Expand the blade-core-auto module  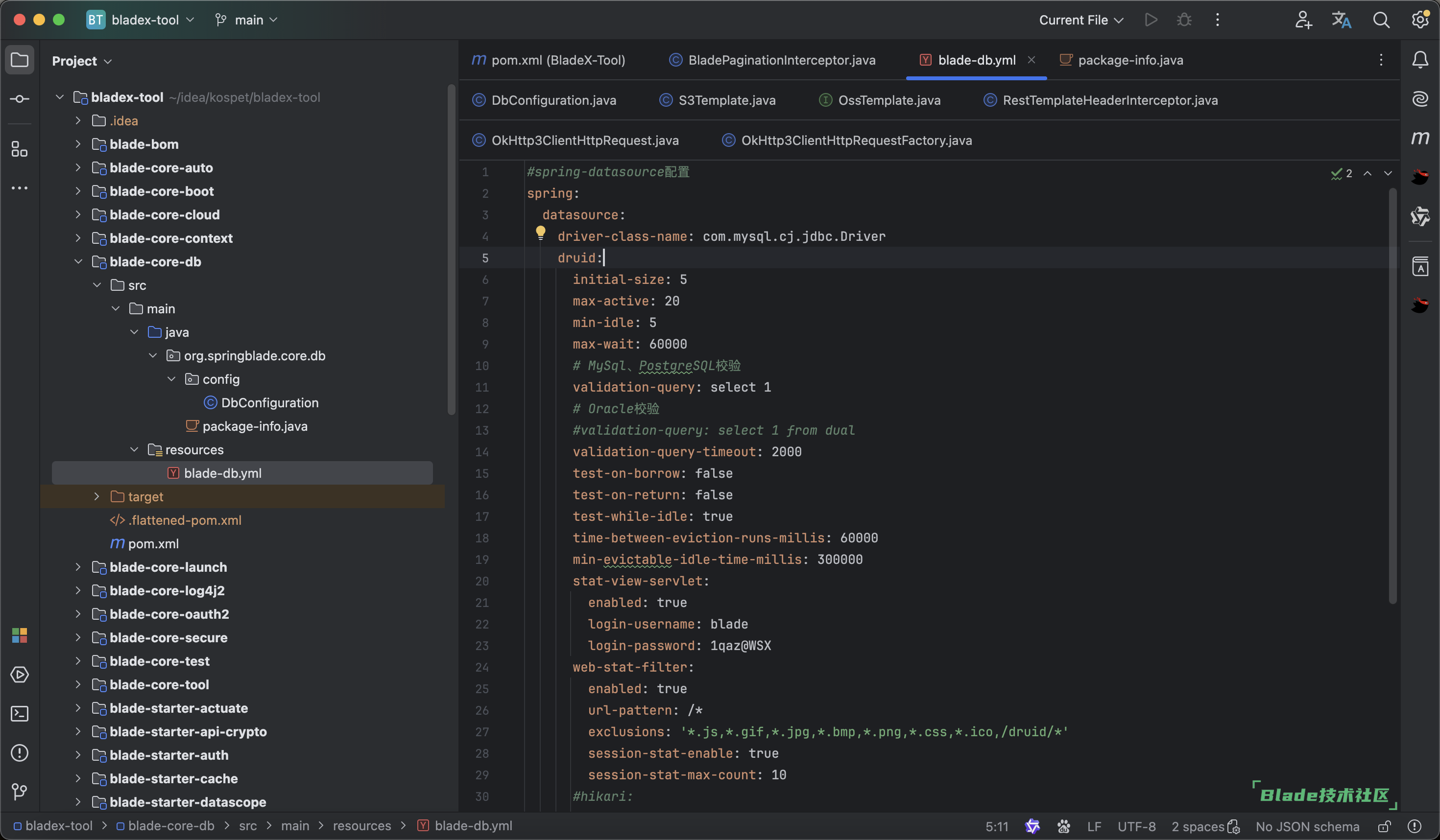pyautogui.click(x=78, y=168)
